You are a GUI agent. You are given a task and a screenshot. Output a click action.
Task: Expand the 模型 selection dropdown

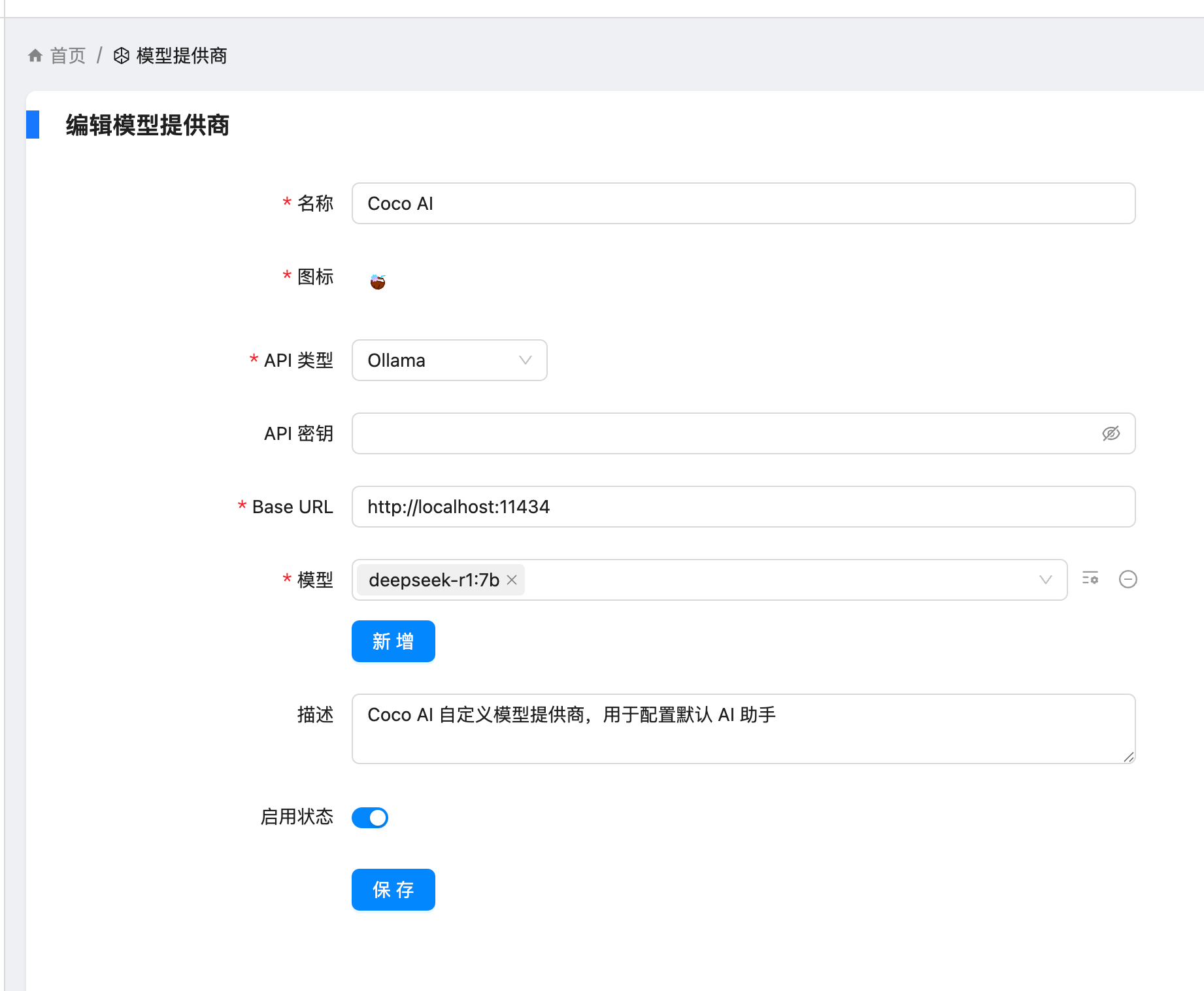(x=1045, y=579)
